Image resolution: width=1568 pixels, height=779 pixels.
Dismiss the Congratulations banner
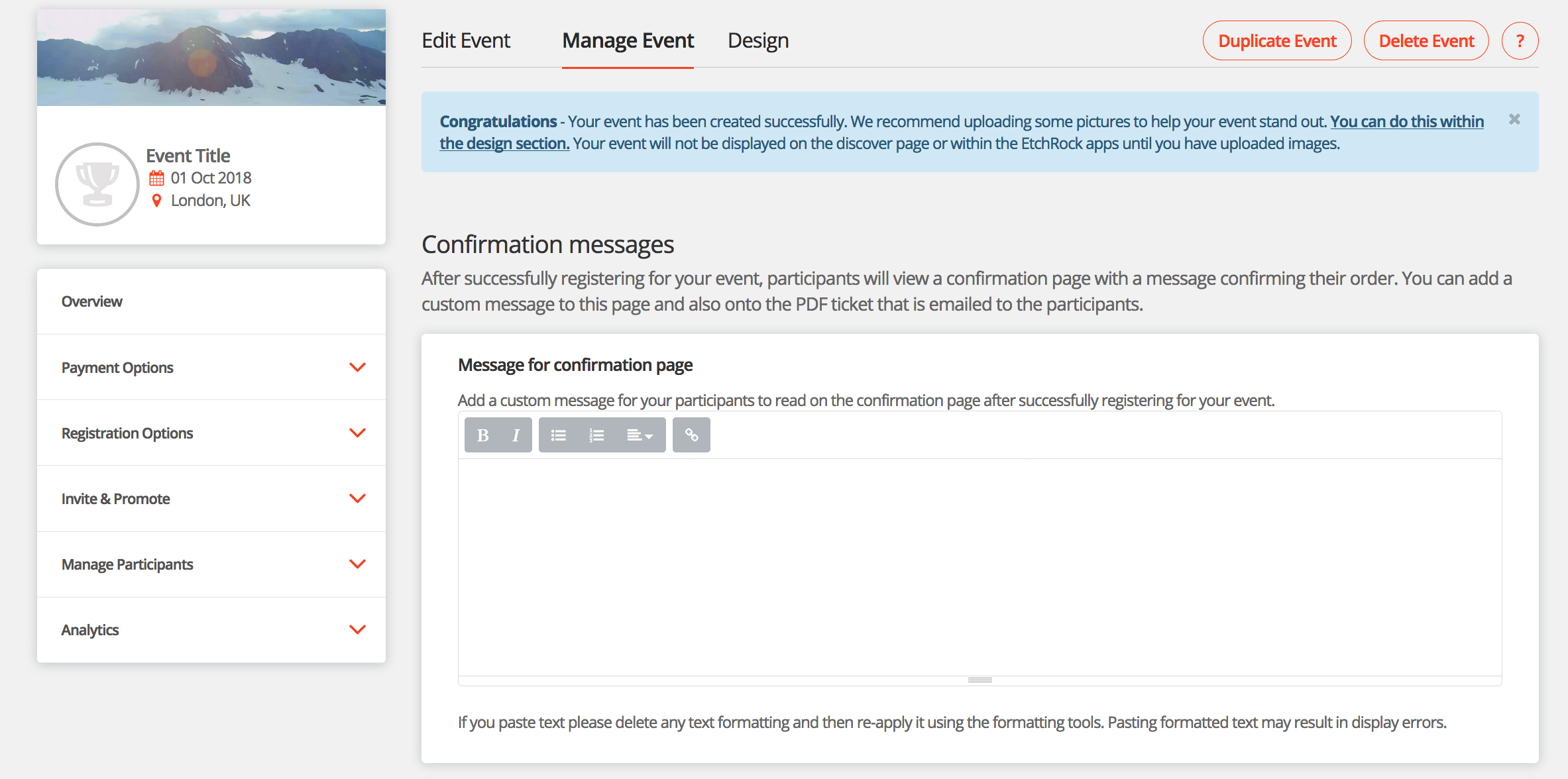tap(1514, 119)
